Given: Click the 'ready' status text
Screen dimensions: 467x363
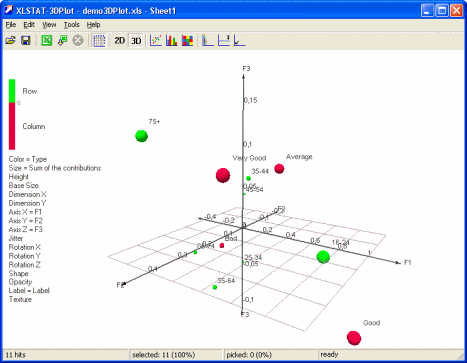Looking at the screenshot, I should (x=329, y=355).
